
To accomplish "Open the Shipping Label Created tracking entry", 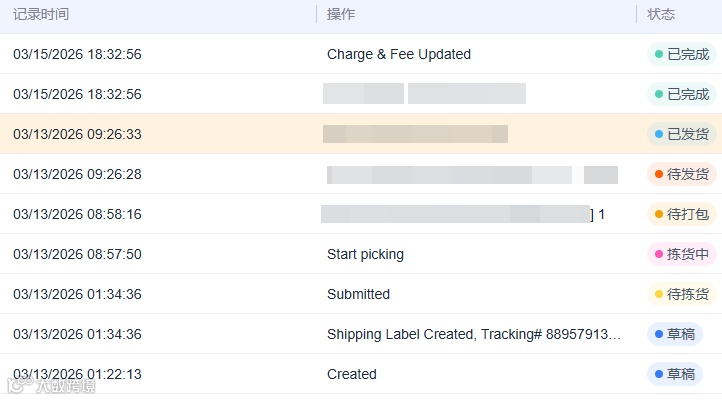I will (x=474, y=334).
